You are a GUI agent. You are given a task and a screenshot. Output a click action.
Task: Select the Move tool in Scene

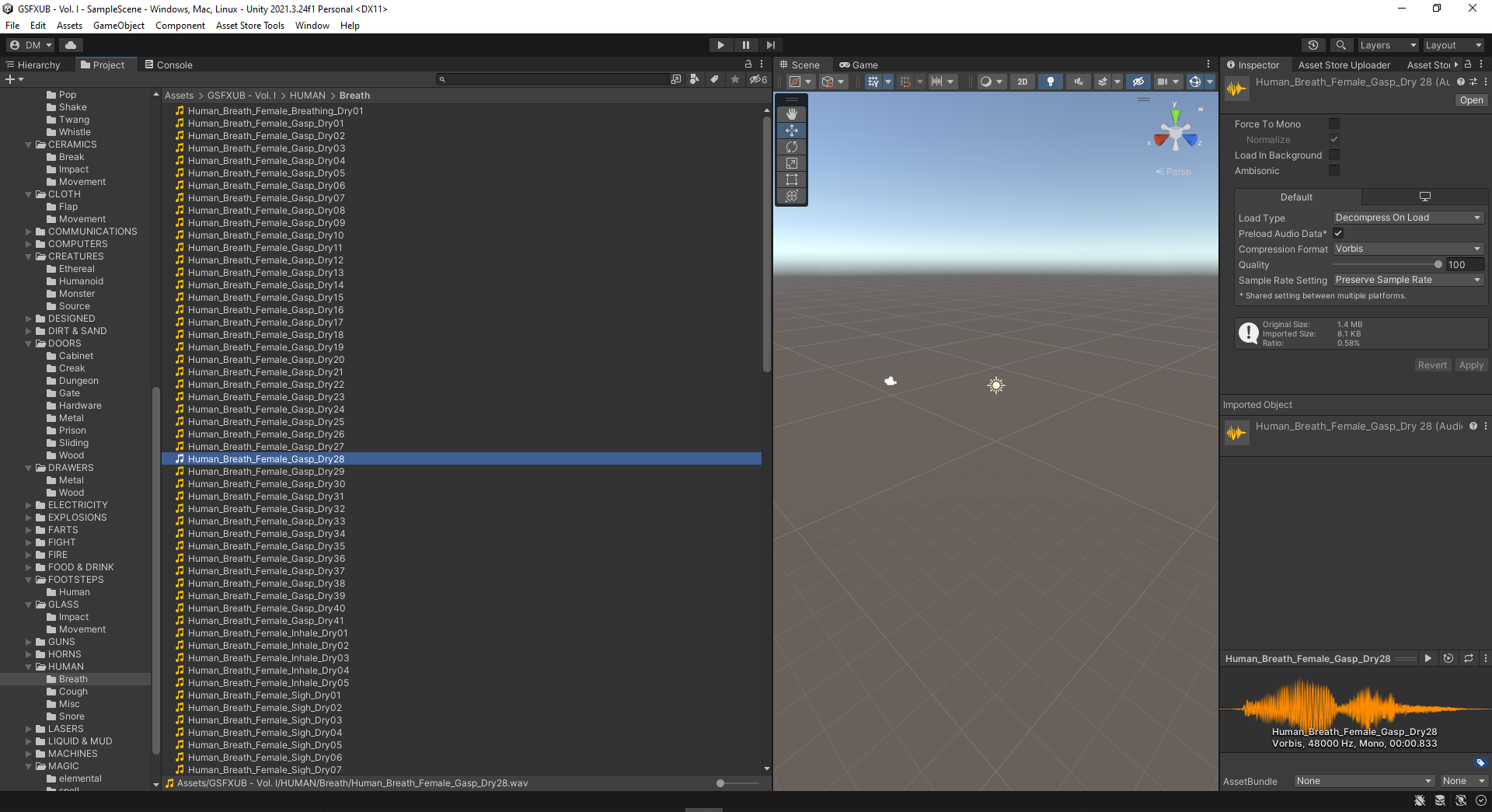tap(792, 131)
